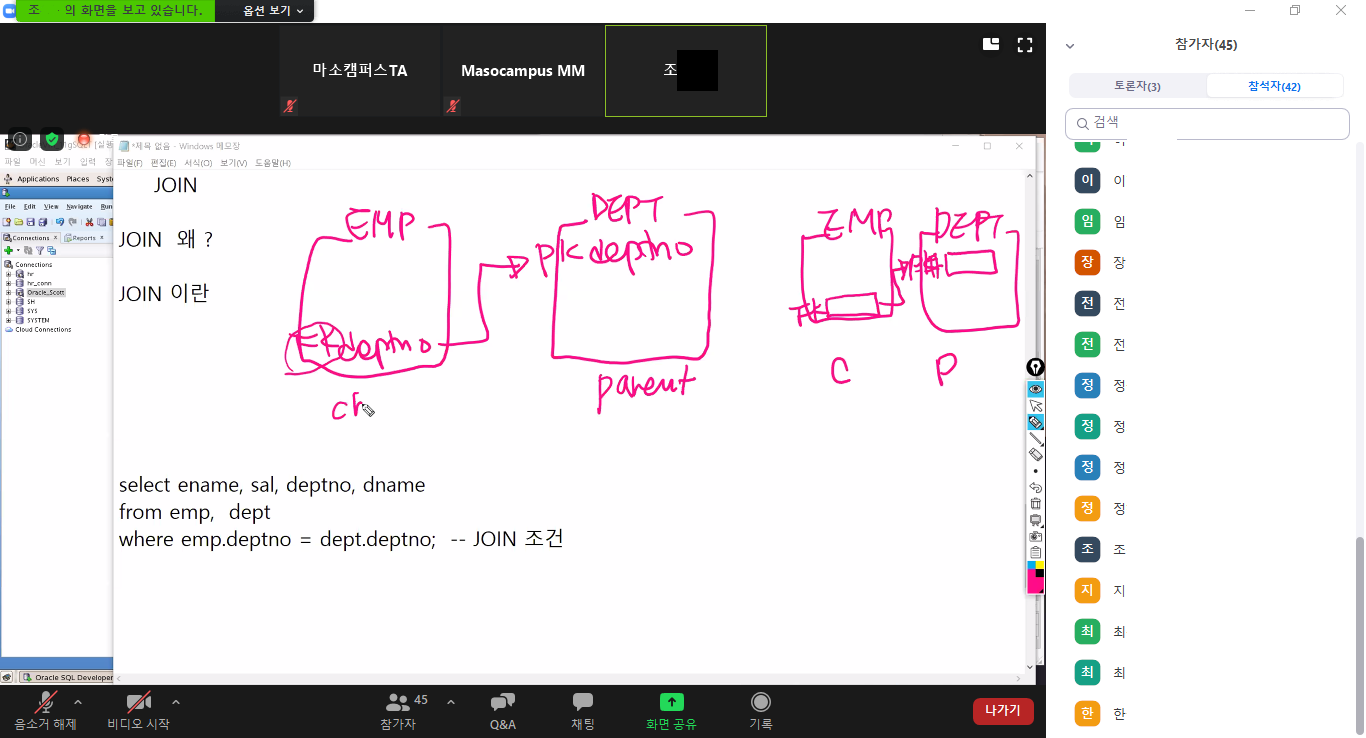Image resolution: width=1366 pixels, height=738 pixels.
Task: Expand audio settings arrow beside microphone
Action: [x=78, y=702]
